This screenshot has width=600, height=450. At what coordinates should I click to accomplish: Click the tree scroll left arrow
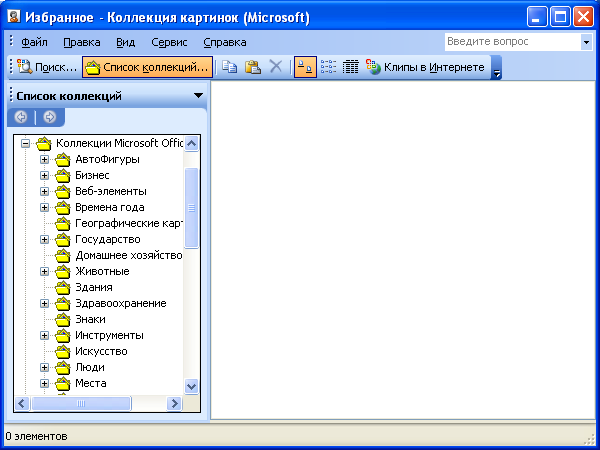pyautogui.click(x=22, y=403)
